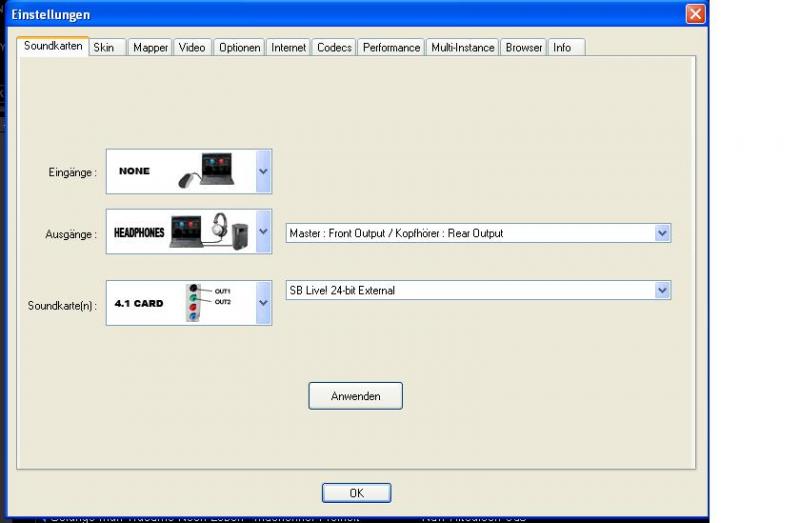The width and height of the screenshot is (800, 523).
Task: Open the Codecs tab
Action: (334, 47)
